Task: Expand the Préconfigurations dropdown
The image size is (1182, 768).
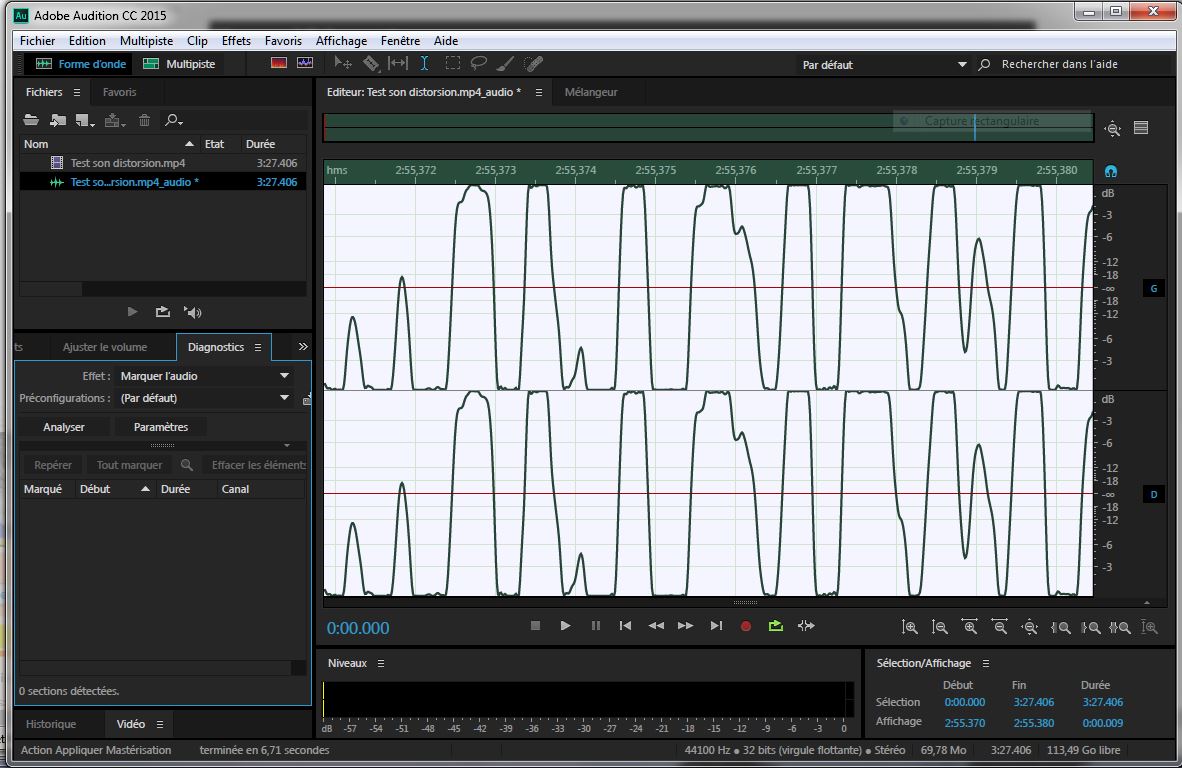Action: (x=204, y=398)
